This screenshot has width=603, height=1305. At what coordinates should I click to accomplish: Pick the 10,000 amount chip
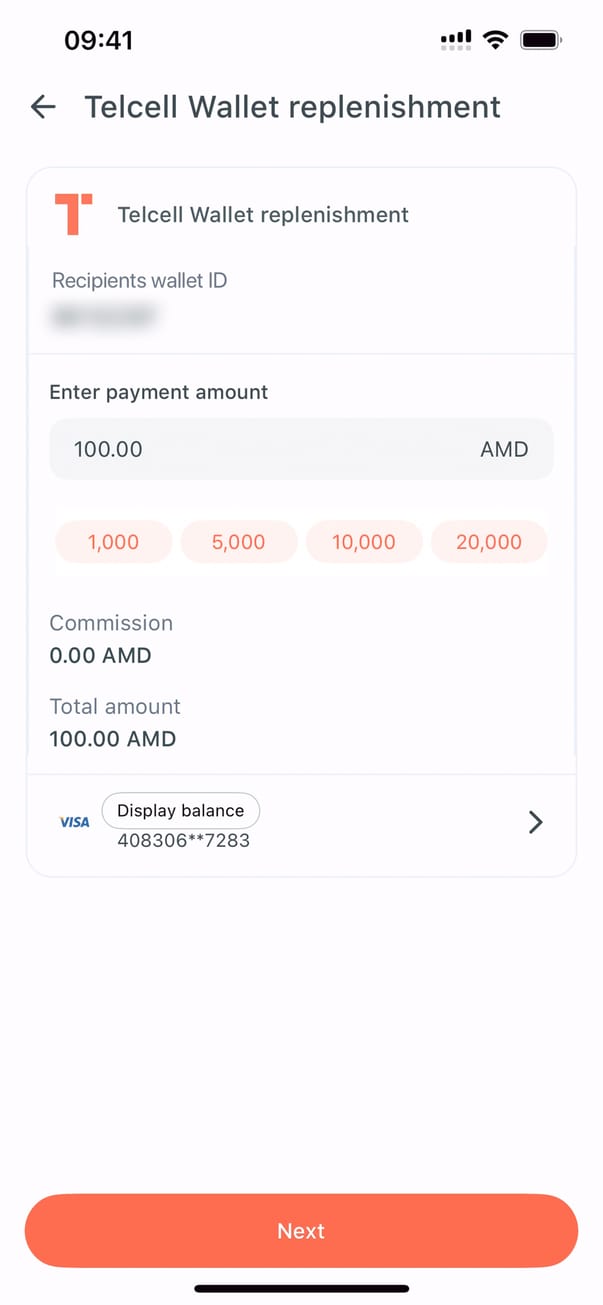tap(364, 542)
